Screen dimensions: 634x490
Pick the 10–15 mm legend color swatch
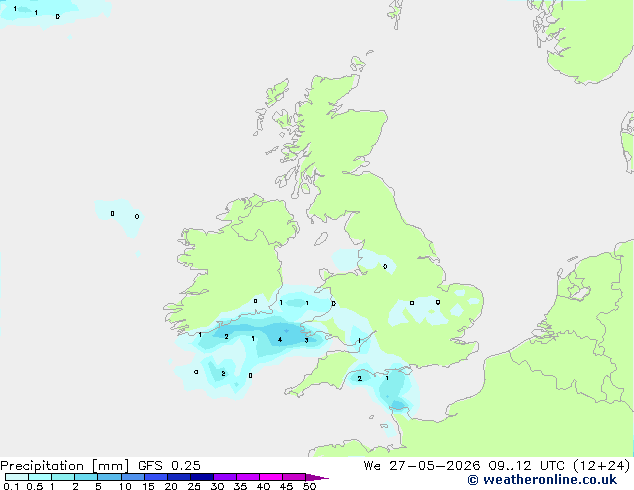132,477
